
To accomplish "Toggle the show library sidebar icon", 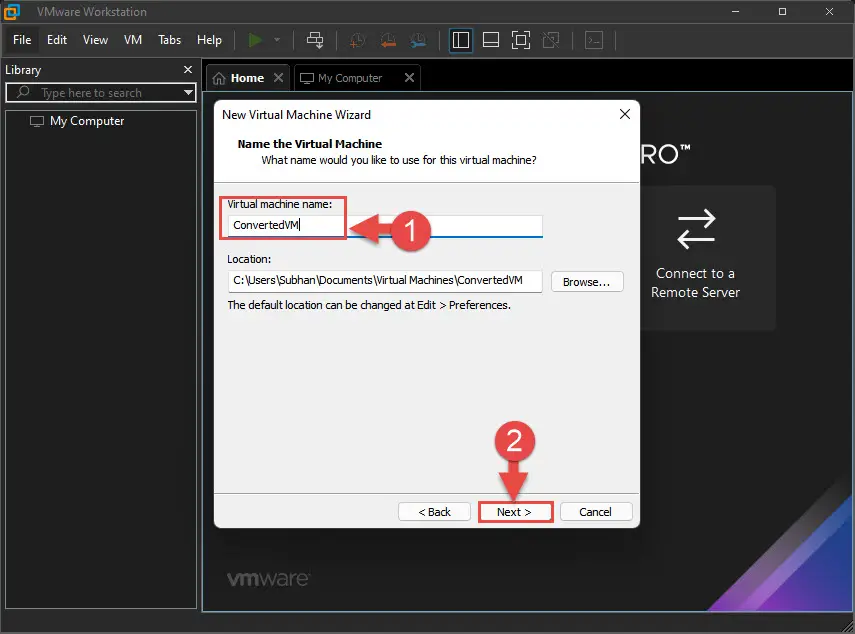I will (x=461, y=40).
